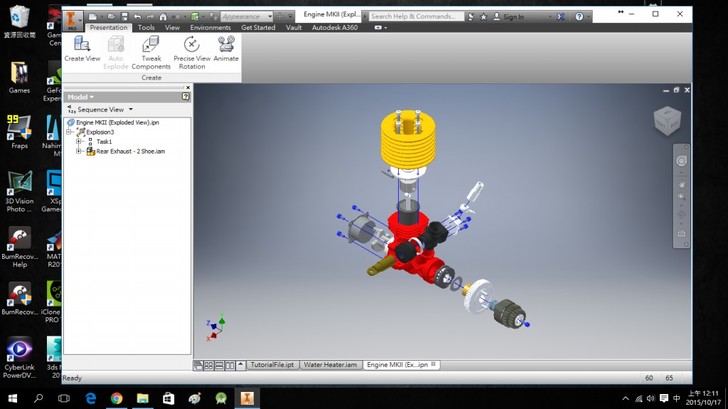Click the navigation wheel icon
This screenshot has width=728, height=409.
(x=682, y=160)
